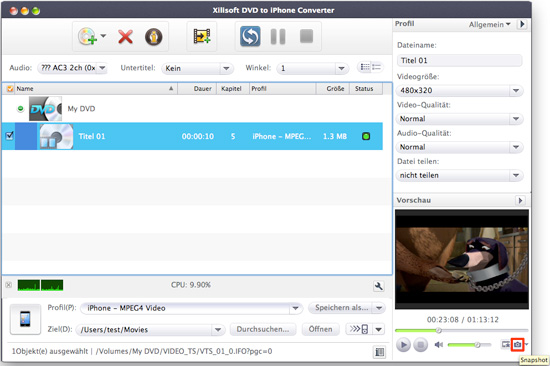Uncheck the Titel 01 checkbox
This screenshot has height=366, width=550.
(10, 136)
